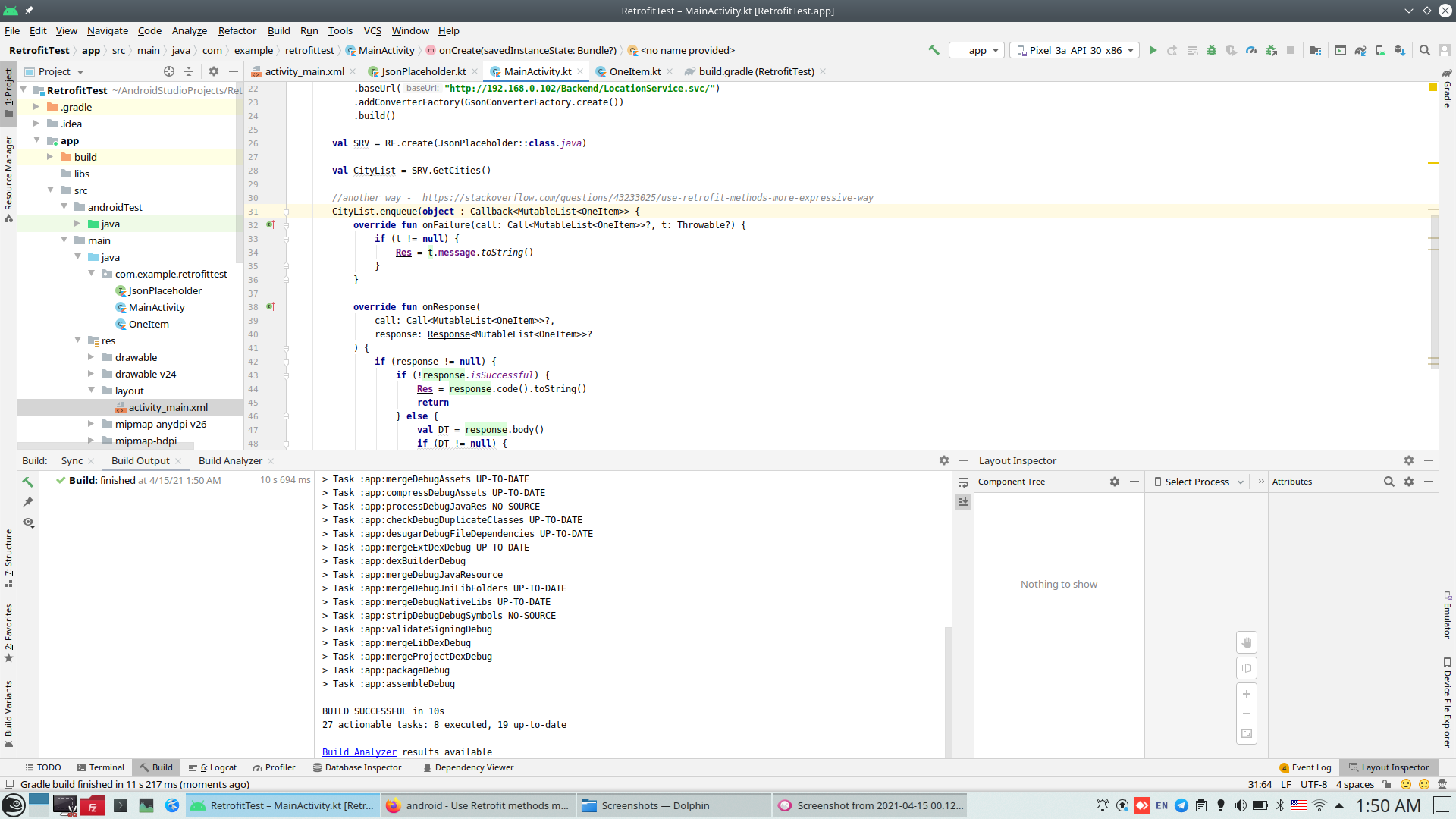Toggle the eye view options in Build panel
1456x819 pixels.
pyautogui.click(x=28, y=522)
